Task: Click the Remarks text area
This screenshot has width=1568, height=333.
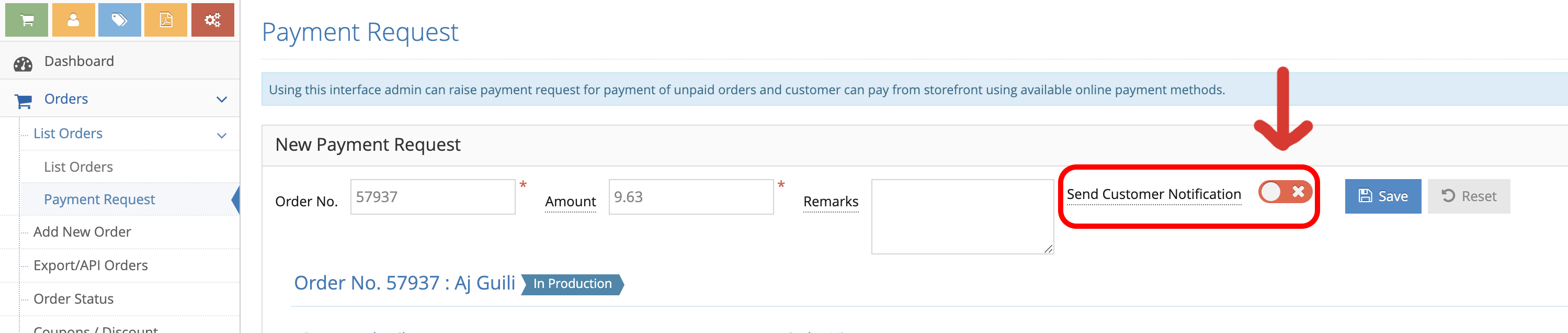Action: pos(962,217)
